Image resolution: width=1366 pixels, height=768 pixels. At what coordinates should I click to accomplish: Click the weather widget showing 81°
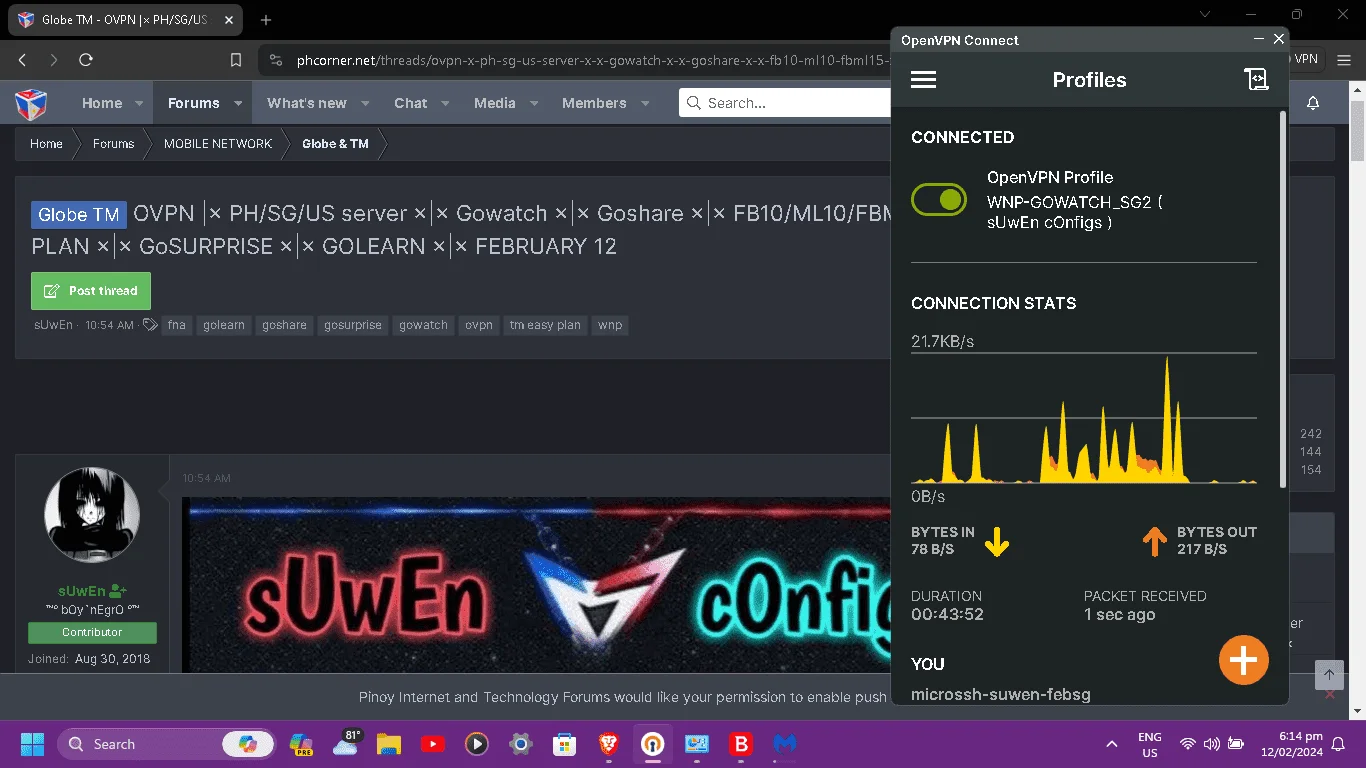tap(346, 744)
